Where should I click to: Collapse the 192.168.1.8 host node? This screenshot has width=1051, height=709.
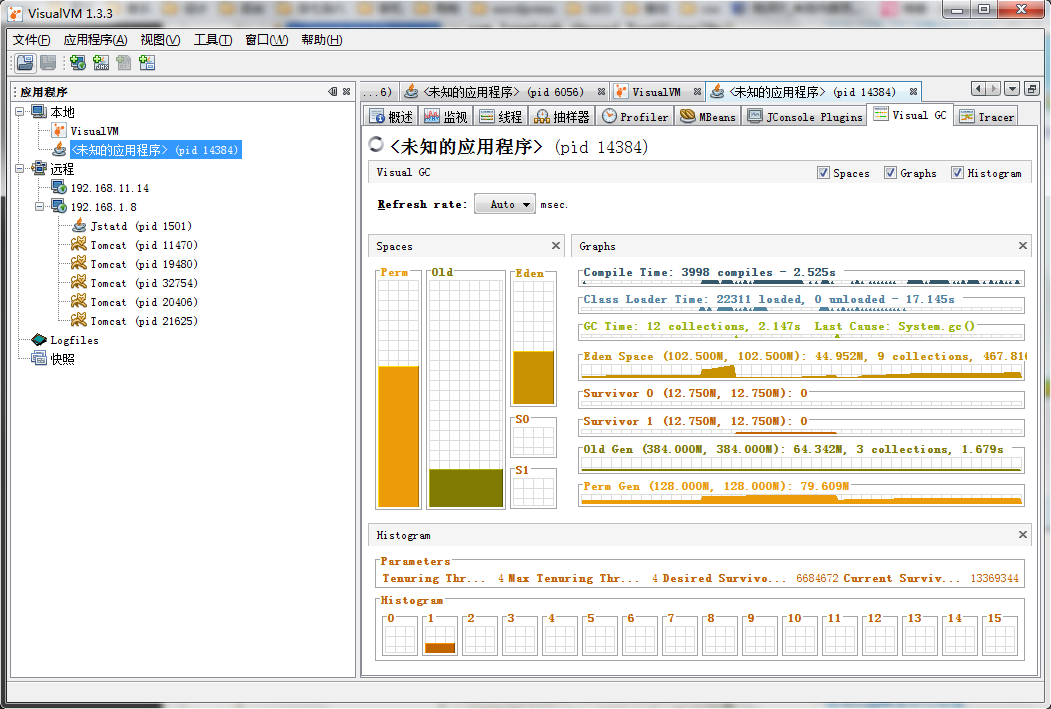[40, 207]
